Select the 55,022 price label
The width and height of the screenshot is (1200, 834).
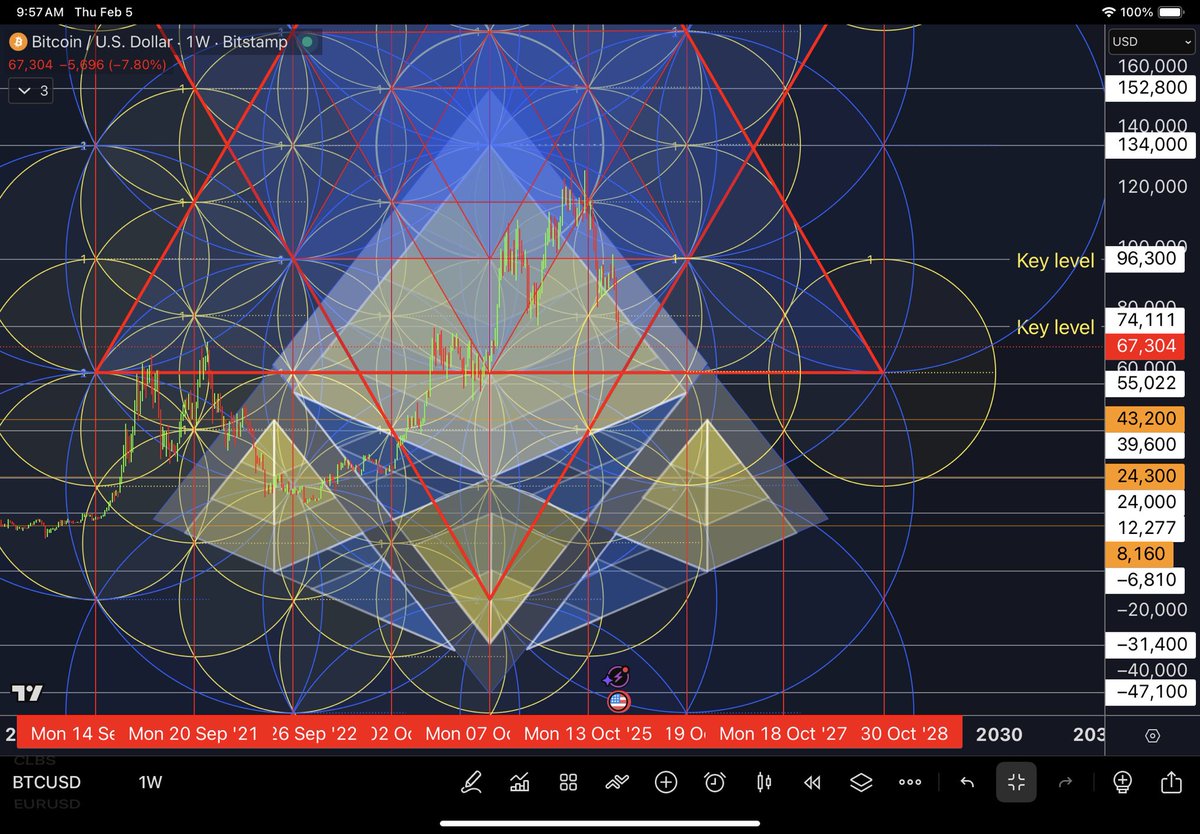point(1145,382)
